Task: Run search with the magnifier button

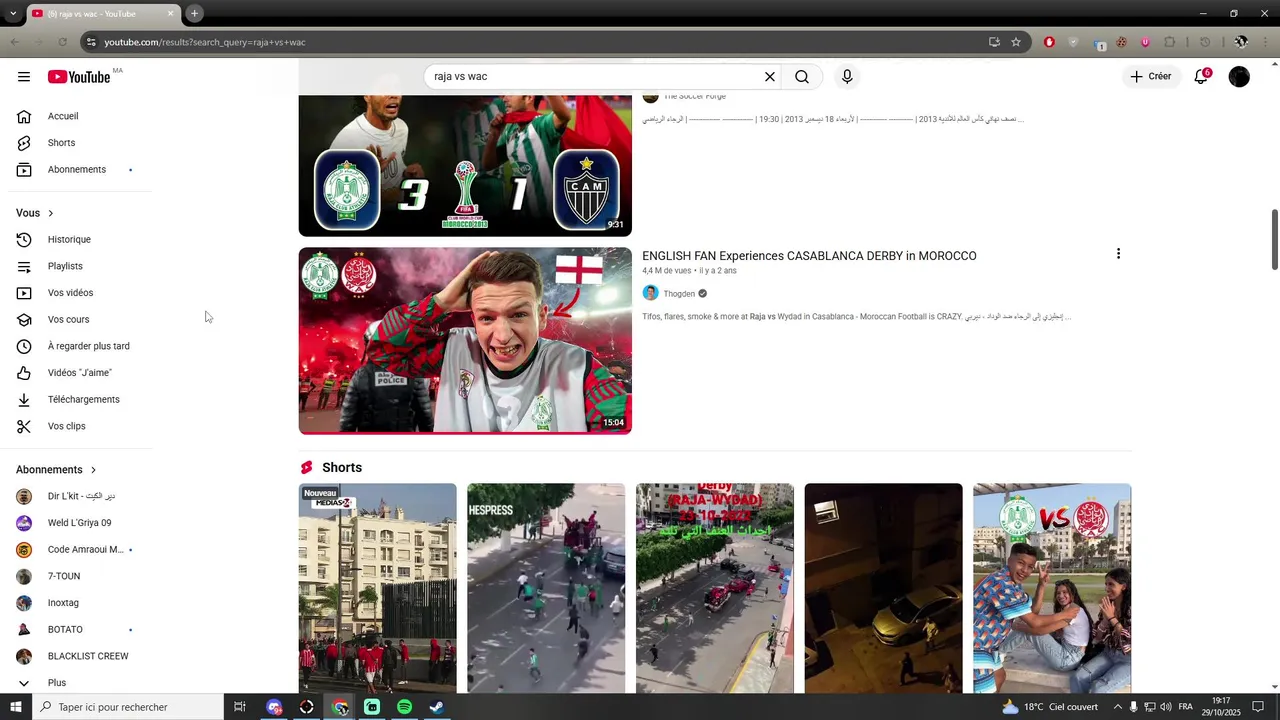Action: [802, 77]
